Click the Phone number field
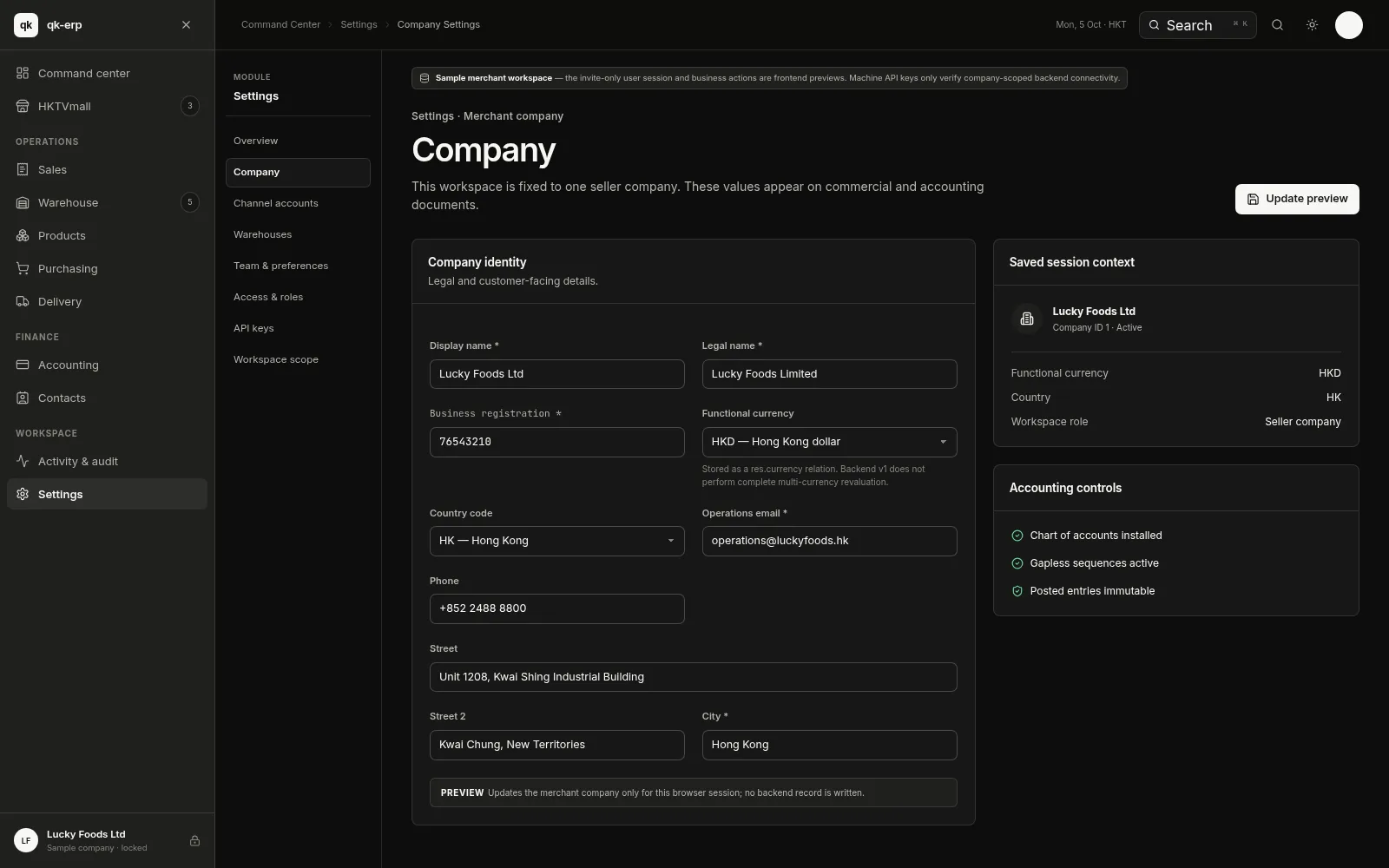The width and height of the screenshot is (1389, 868). (556, 608)
